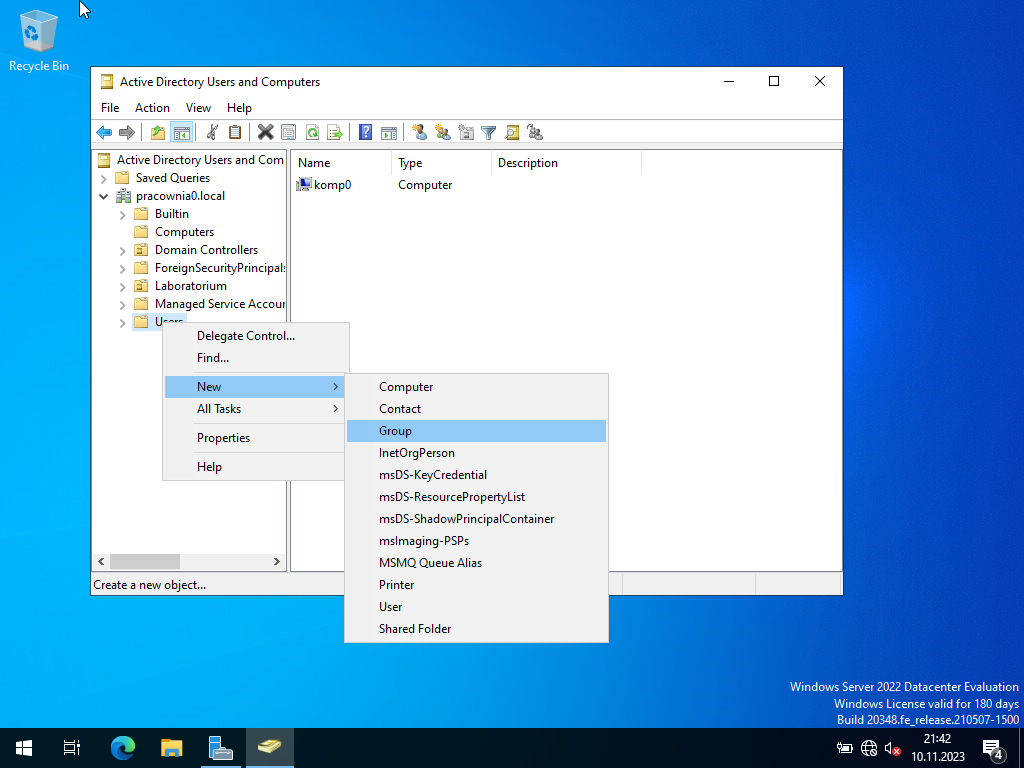Click the Paste clipboard icon
1024x768 pixels.
(234, 133)
